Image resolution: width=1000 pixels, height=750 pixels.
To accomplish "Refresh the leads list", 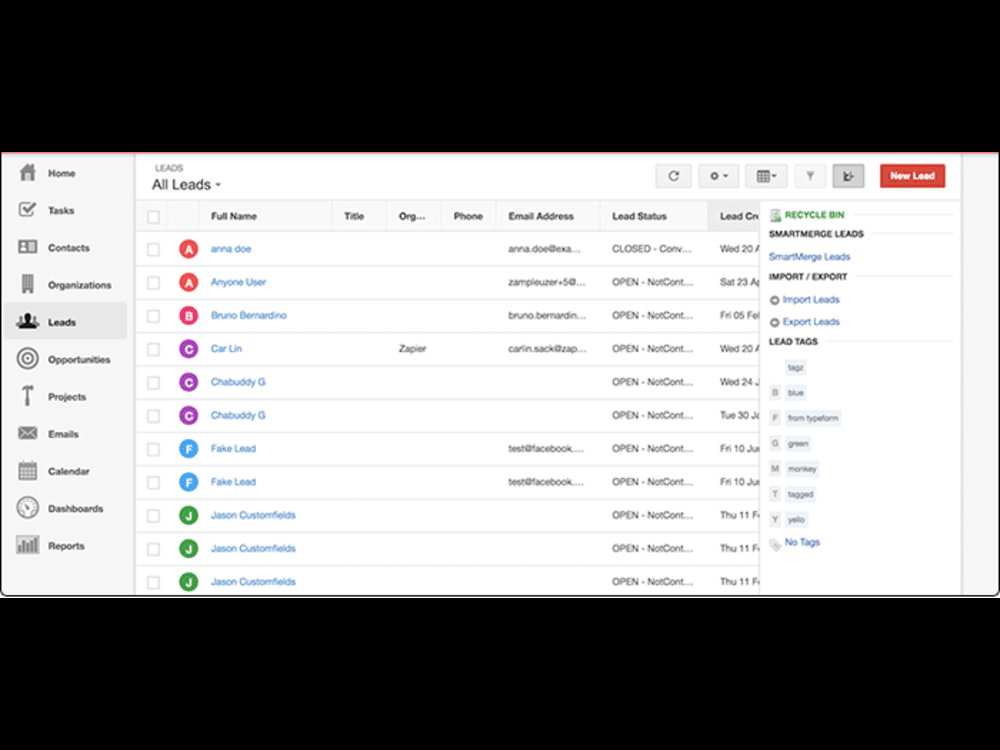I will (673, 175).
